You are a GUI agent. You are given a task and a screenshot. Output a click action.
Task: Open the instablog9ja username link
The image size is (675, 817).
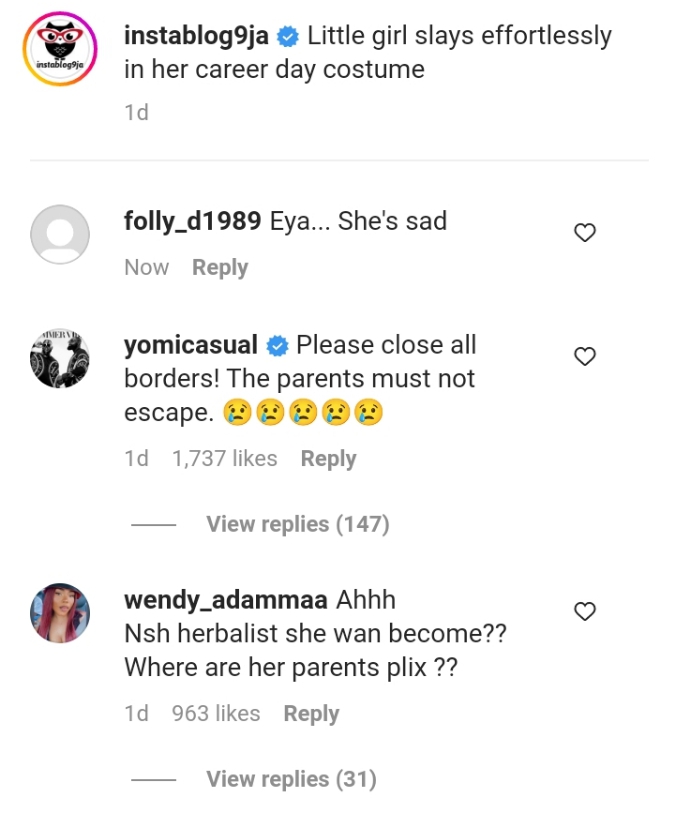pos(196,36)
